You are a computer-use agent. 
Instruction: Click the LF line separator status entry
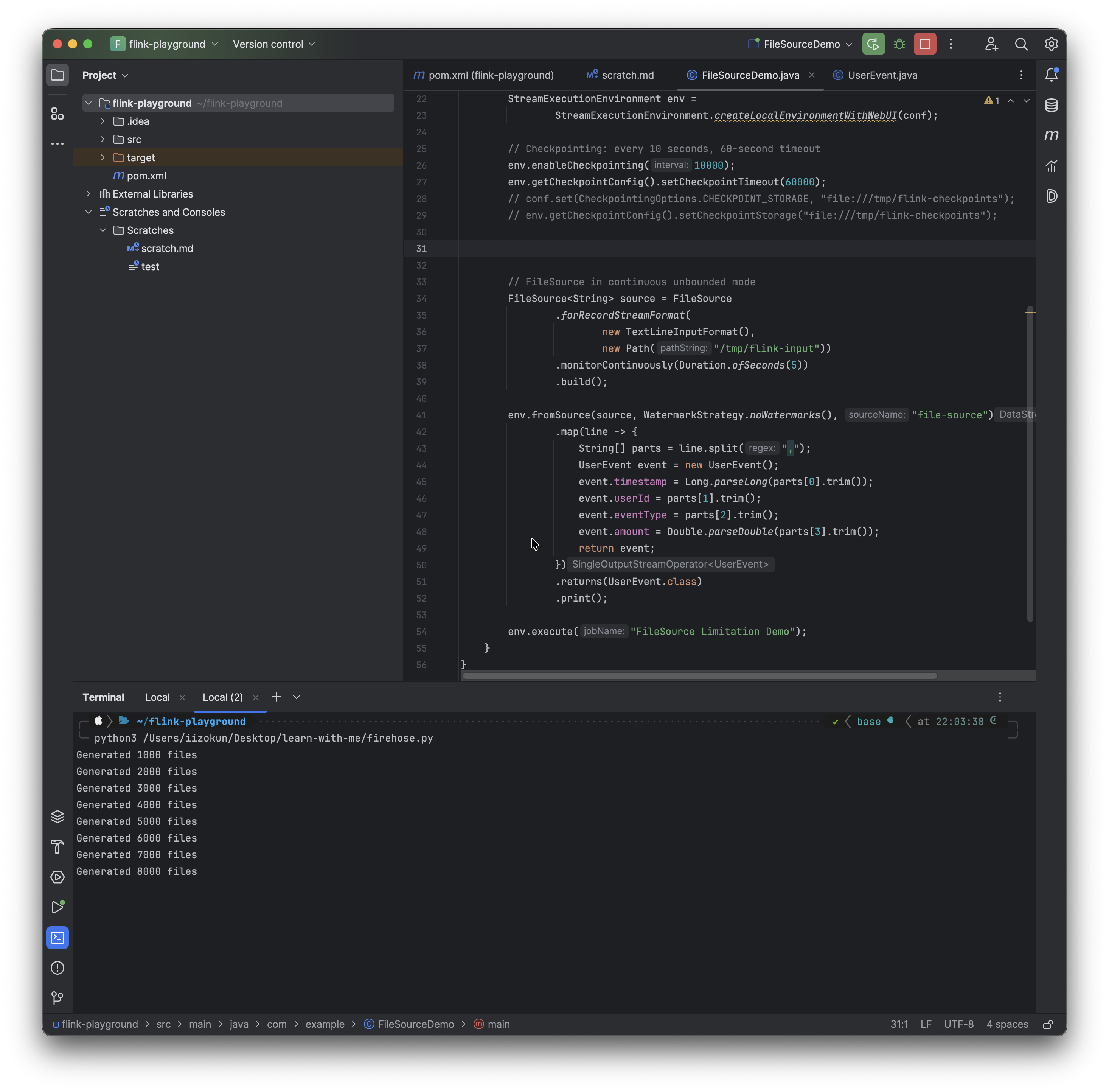coord(926,1024)
